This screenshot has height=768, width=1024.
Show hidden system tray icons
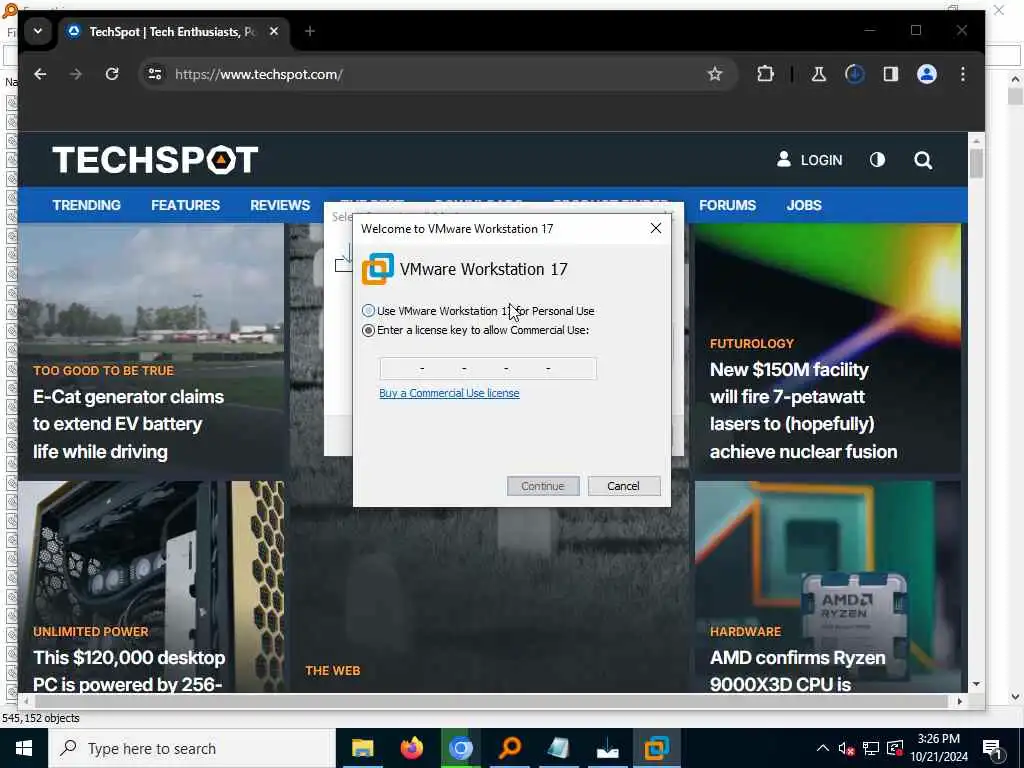[x=823, y=748]
